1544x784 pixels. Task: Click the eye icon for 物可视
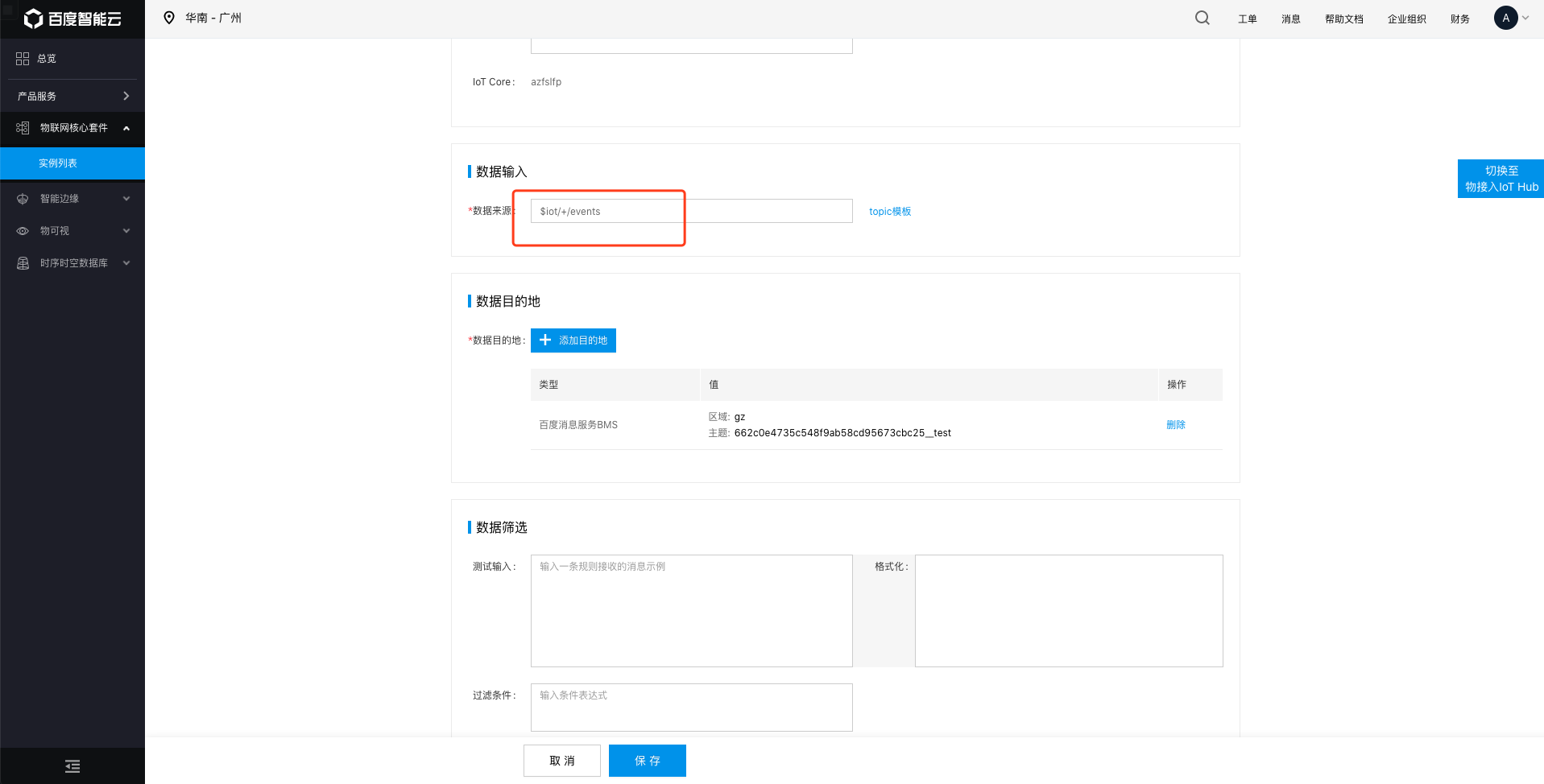click(23, 231)
